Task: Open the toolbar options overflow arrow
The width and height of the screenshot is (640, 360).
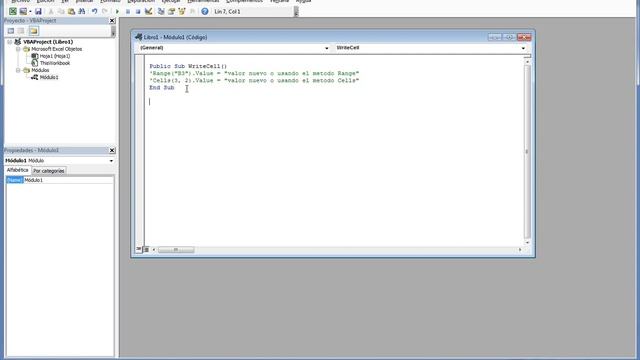Action: click(296, 12)
